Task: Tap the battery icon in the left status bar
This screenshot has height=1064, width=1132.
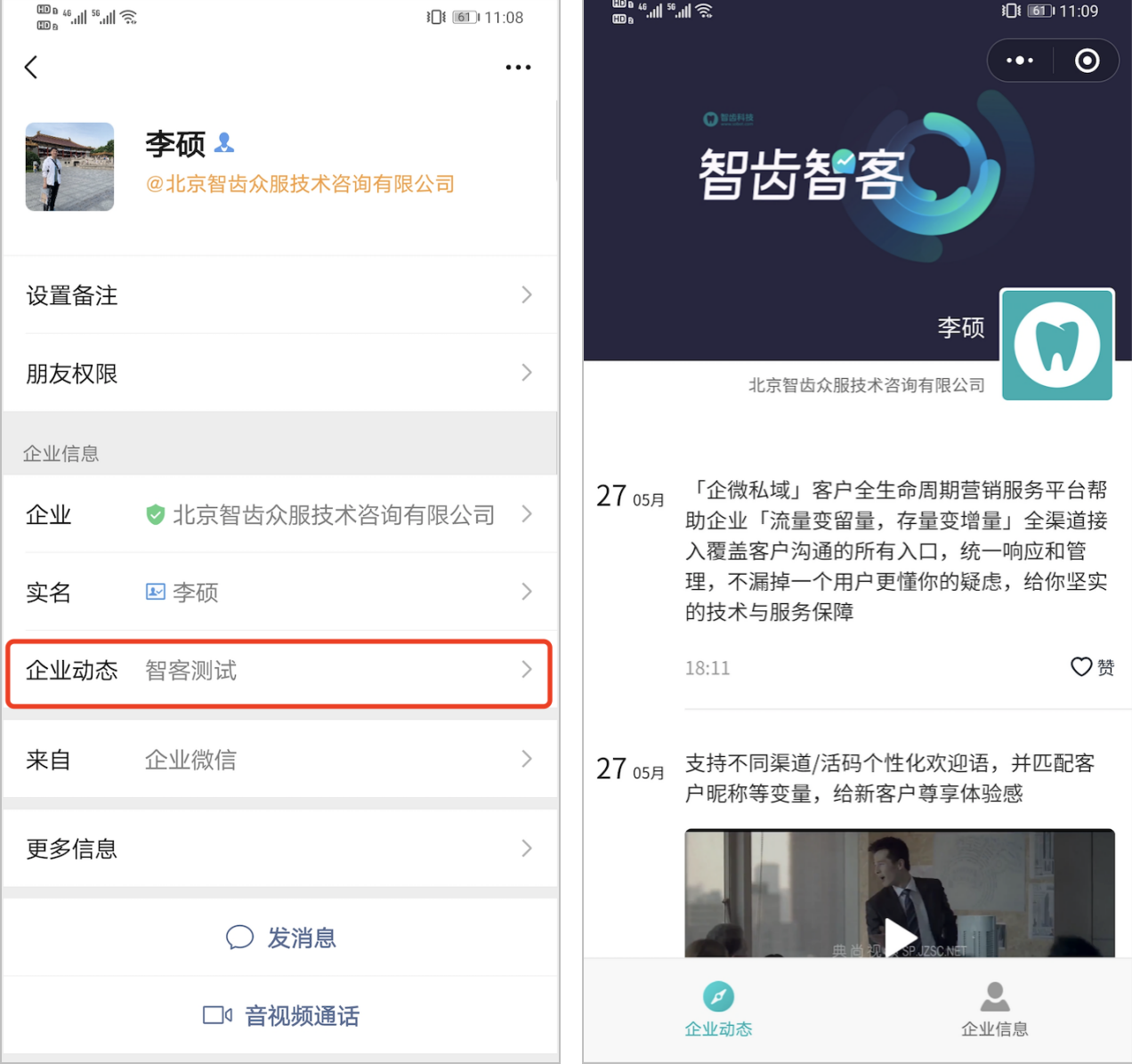Action: pos(465,17)
